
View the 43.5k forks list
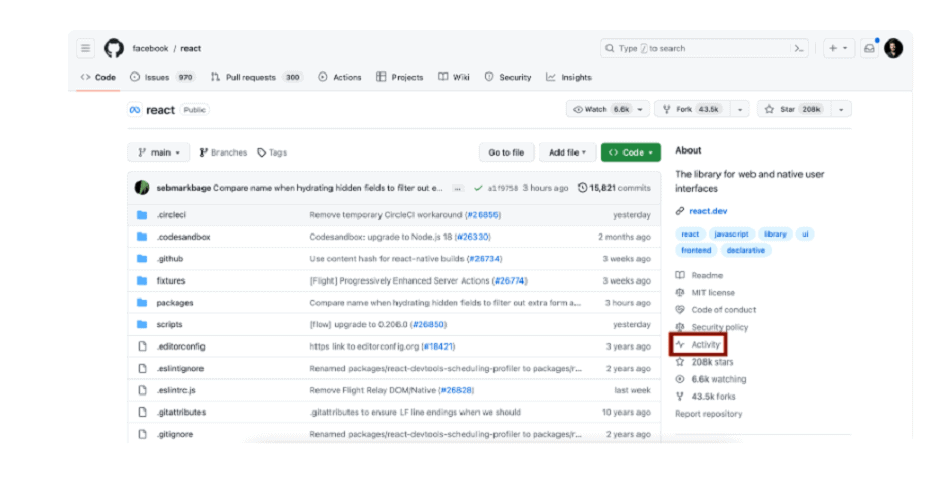tap(705, 397)
